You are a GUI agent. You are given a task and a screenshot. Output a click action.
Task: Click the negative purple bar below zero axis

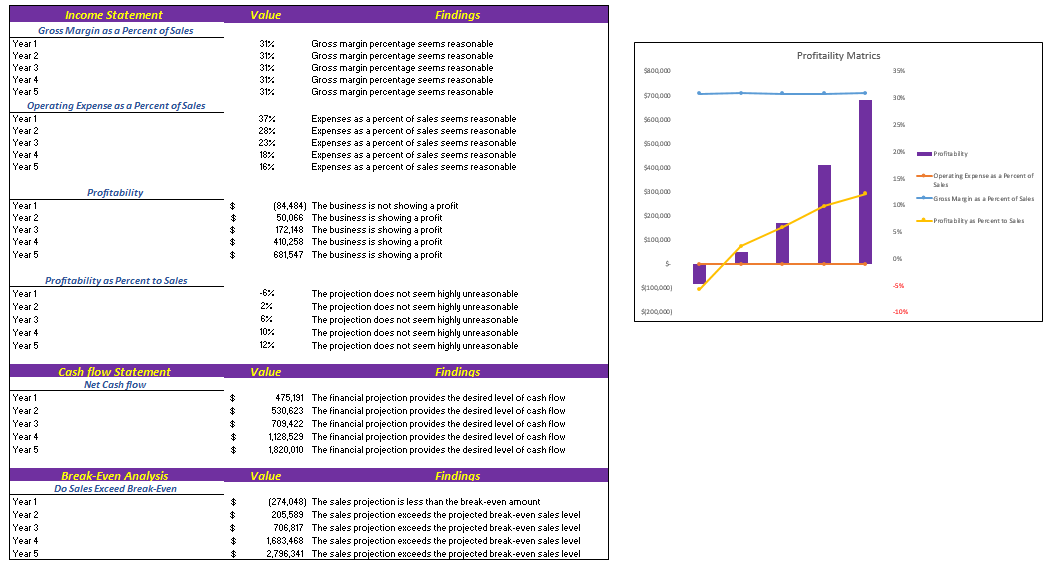699,274
